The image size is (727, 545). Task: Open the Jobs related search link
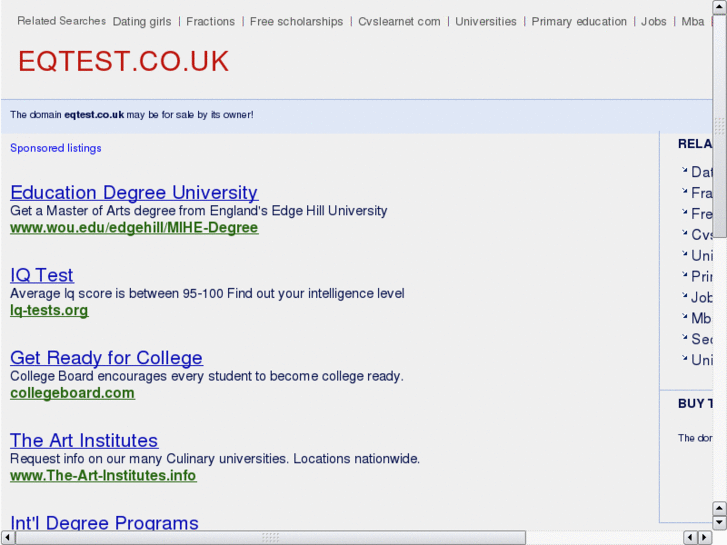(653, 21)
